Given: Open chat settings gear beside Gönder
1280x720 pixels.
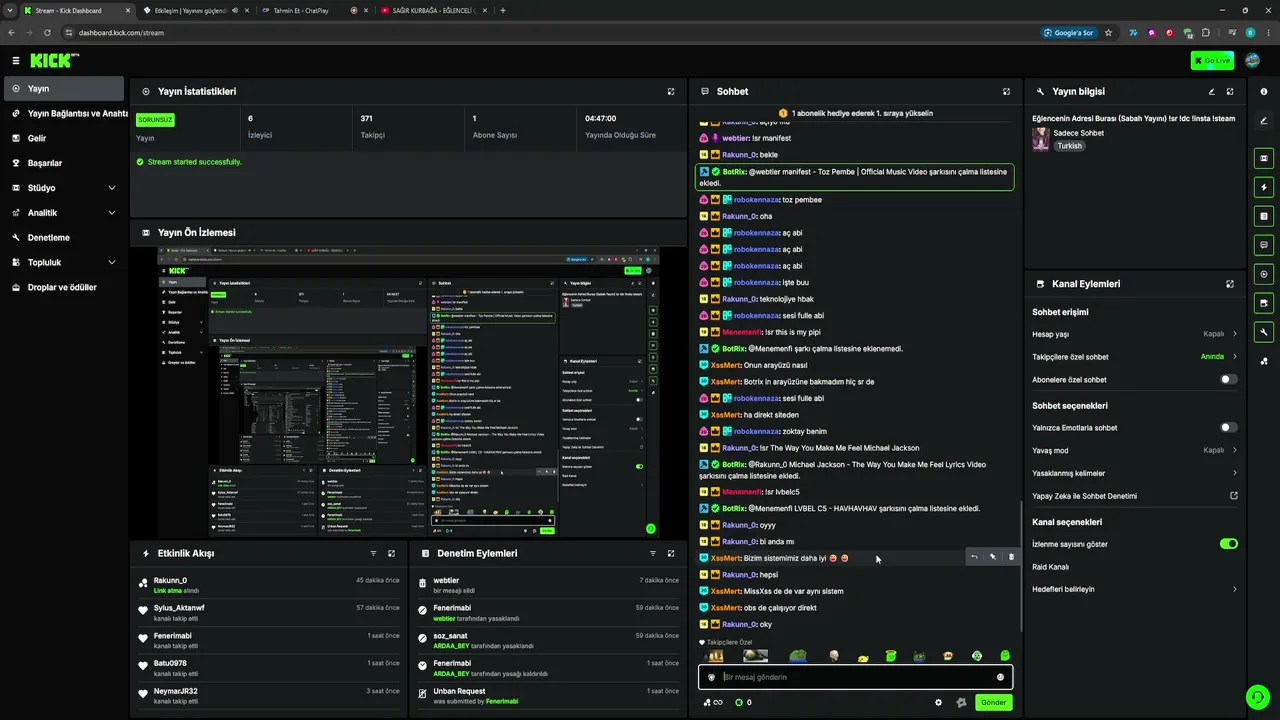Looking at the screenshot, I should (x=938, y=702).
